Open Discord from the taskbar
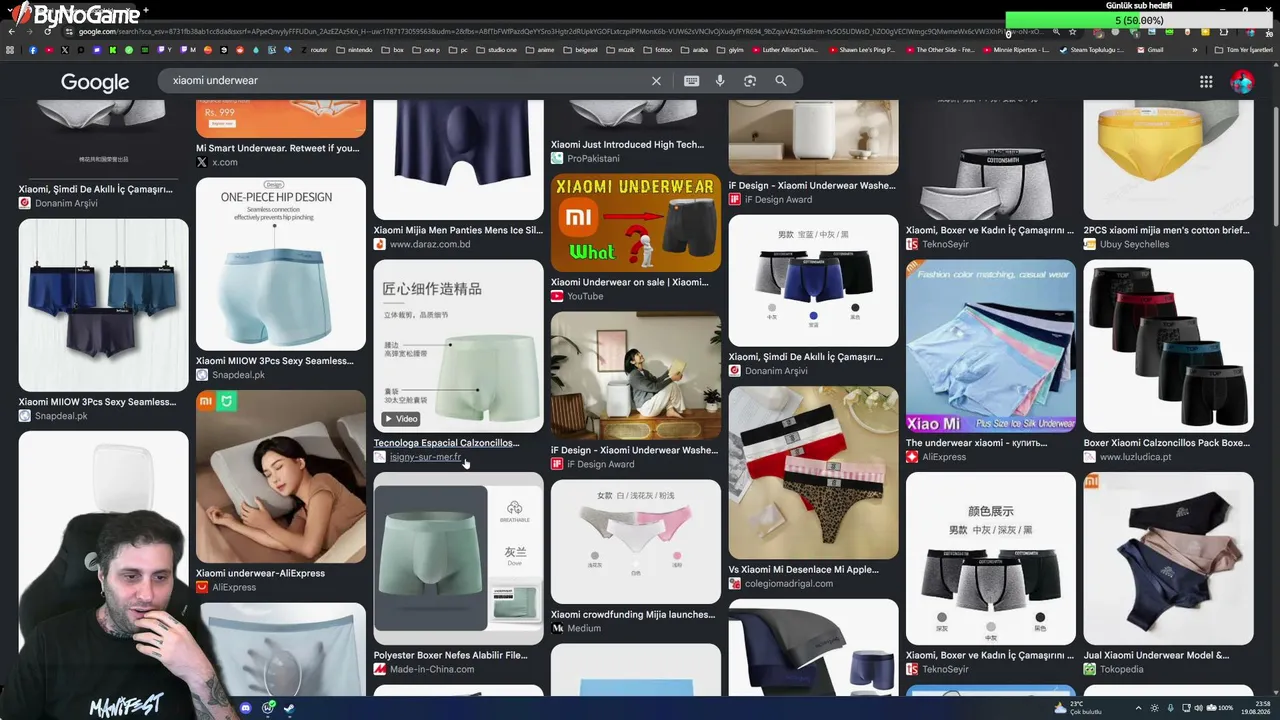This screenshot has width=1280, height=720. click(246, 708)
